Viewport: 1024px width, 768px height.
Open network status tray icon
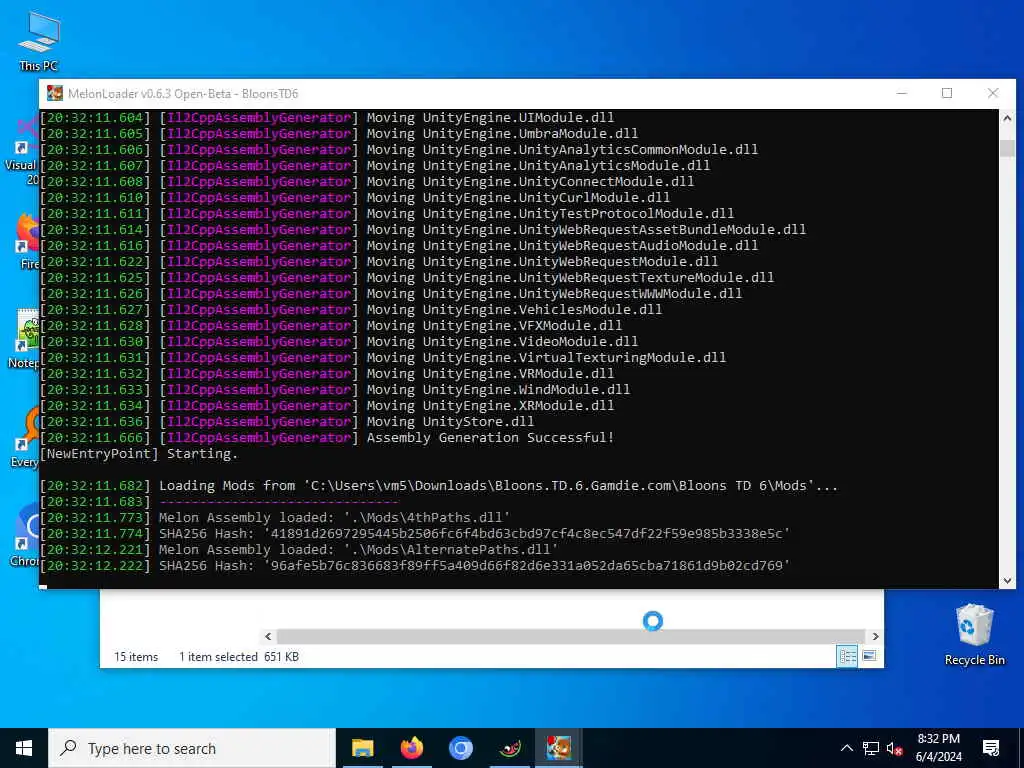871,748
